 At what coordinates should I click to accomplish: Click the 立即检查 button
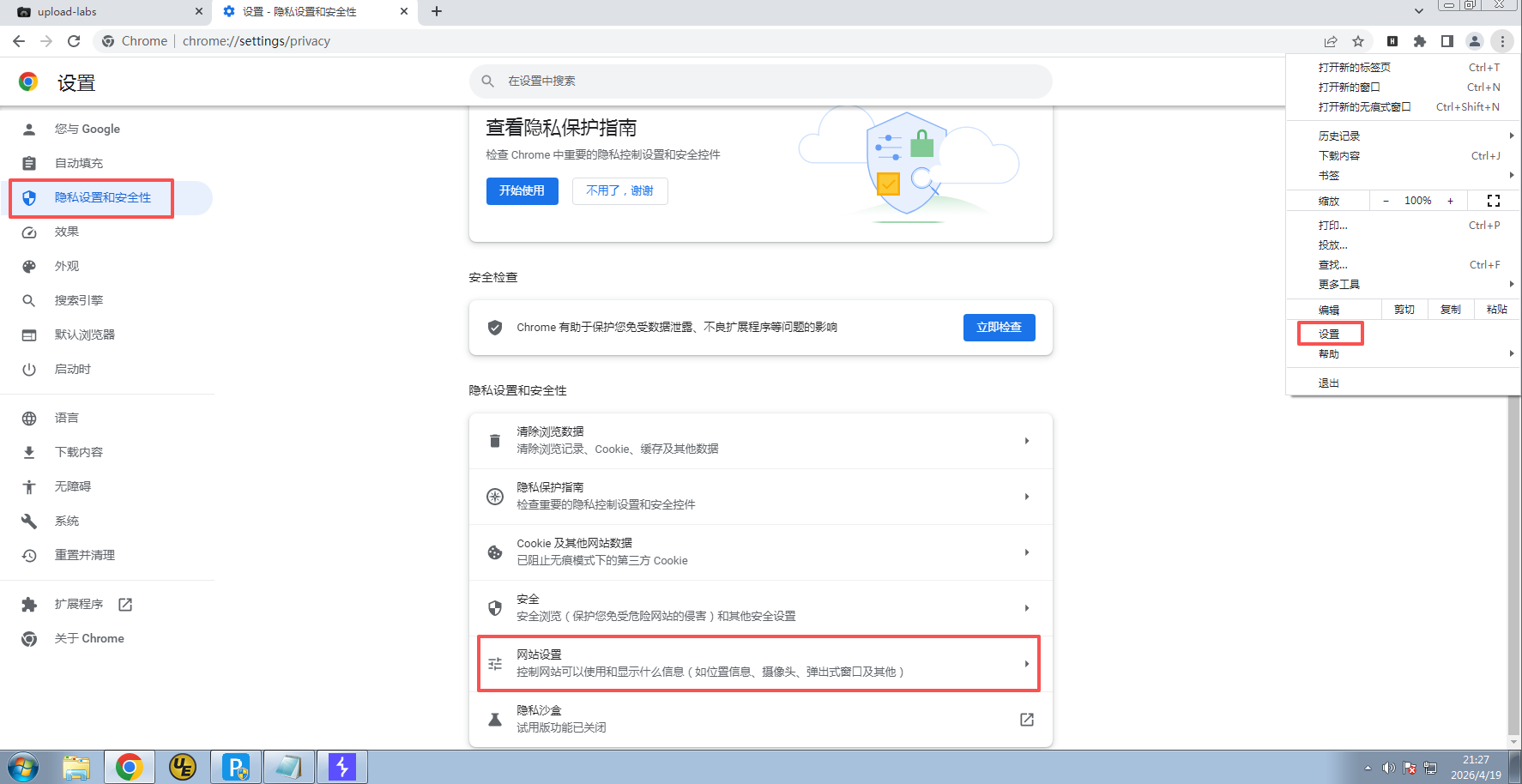point(999,327)
